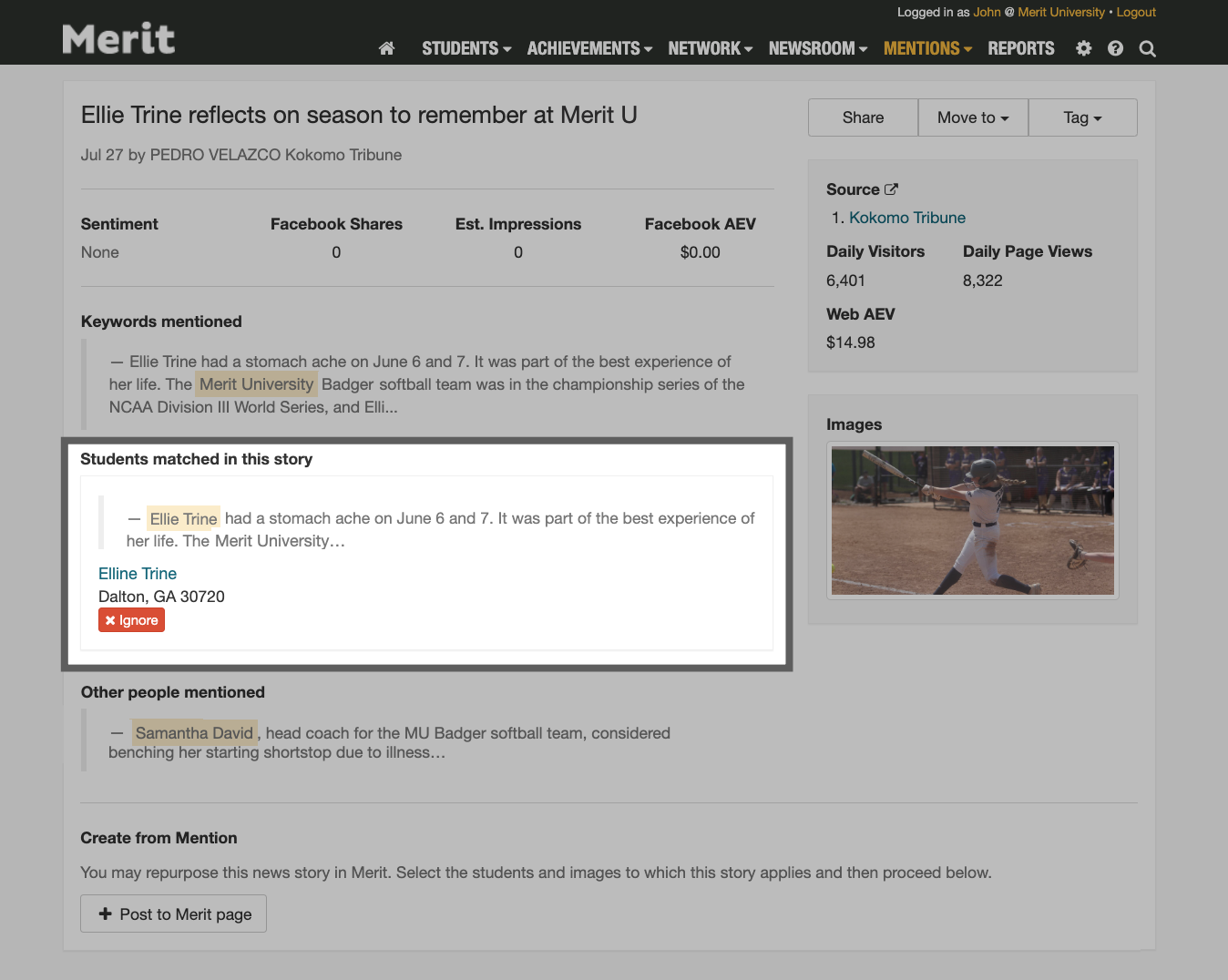Open the Tag dropdown
This screenshot has width=1228, height=980.
[x=1081, y=117]
